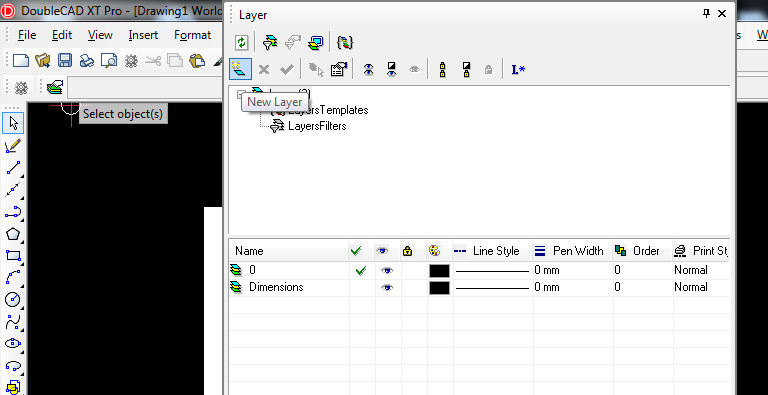This screenshot has height=395, width=768.
Task: Toggle visibility eye of layer 0
Action: [387, 271]
